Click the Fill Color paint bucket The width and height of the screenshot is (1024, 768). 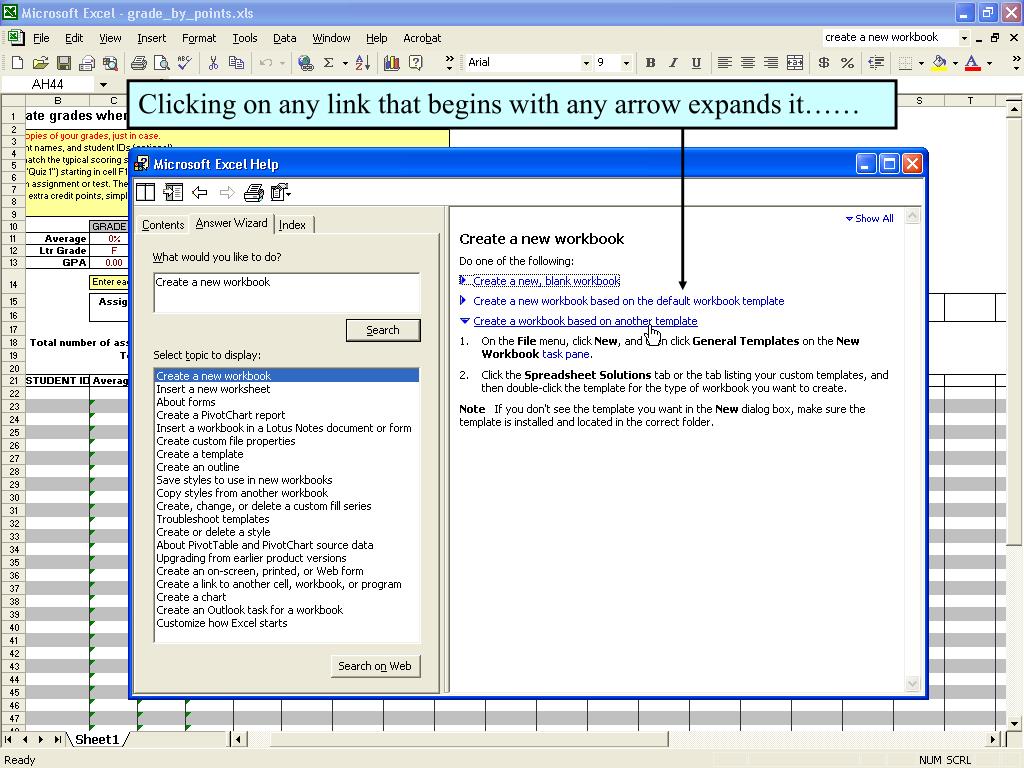(x=939, y=63)
